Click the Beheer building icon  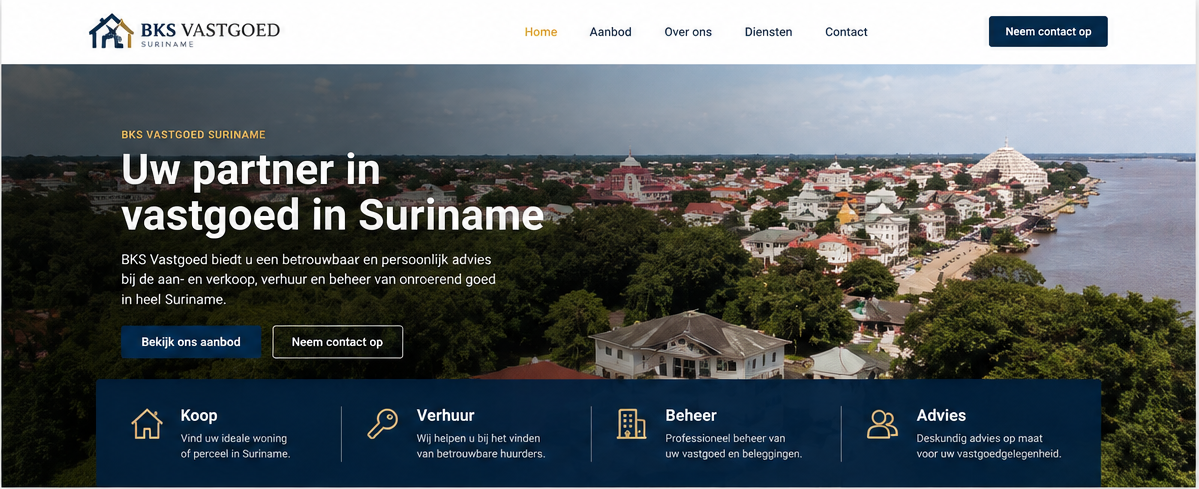pos(632,424)
